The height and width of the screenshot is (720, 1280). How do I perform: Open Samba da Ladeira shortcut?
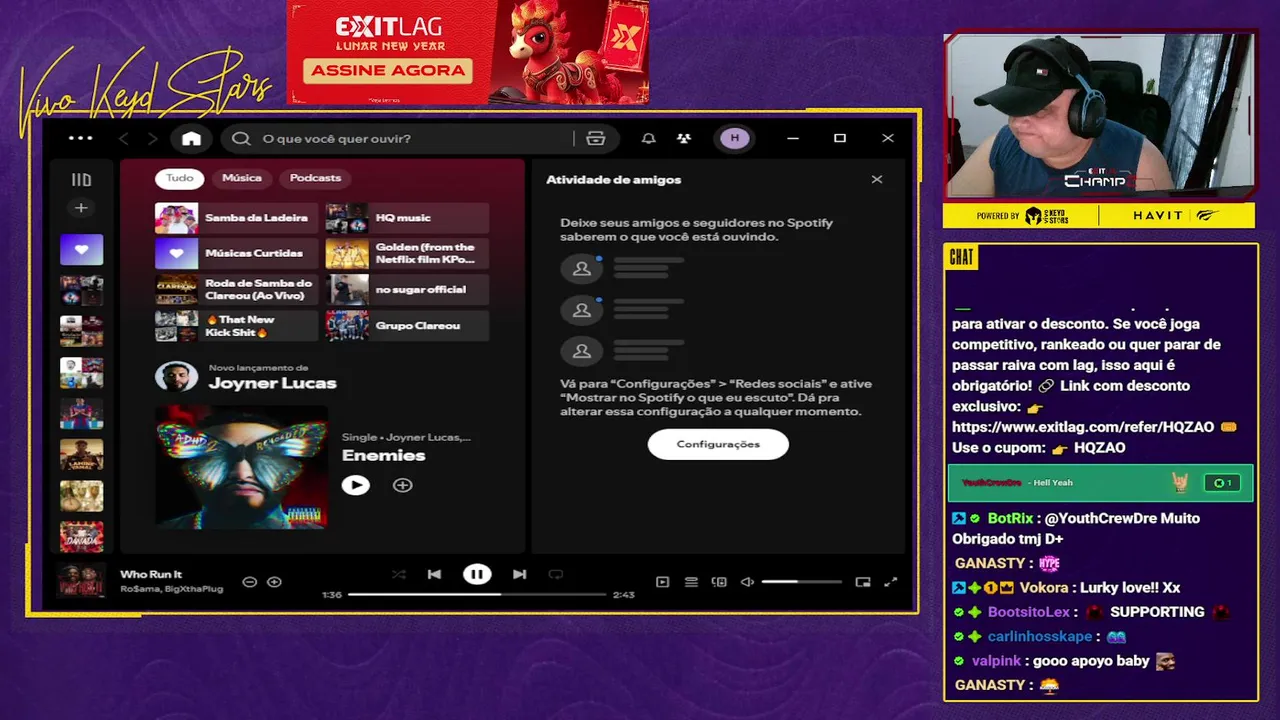[236, 218]
